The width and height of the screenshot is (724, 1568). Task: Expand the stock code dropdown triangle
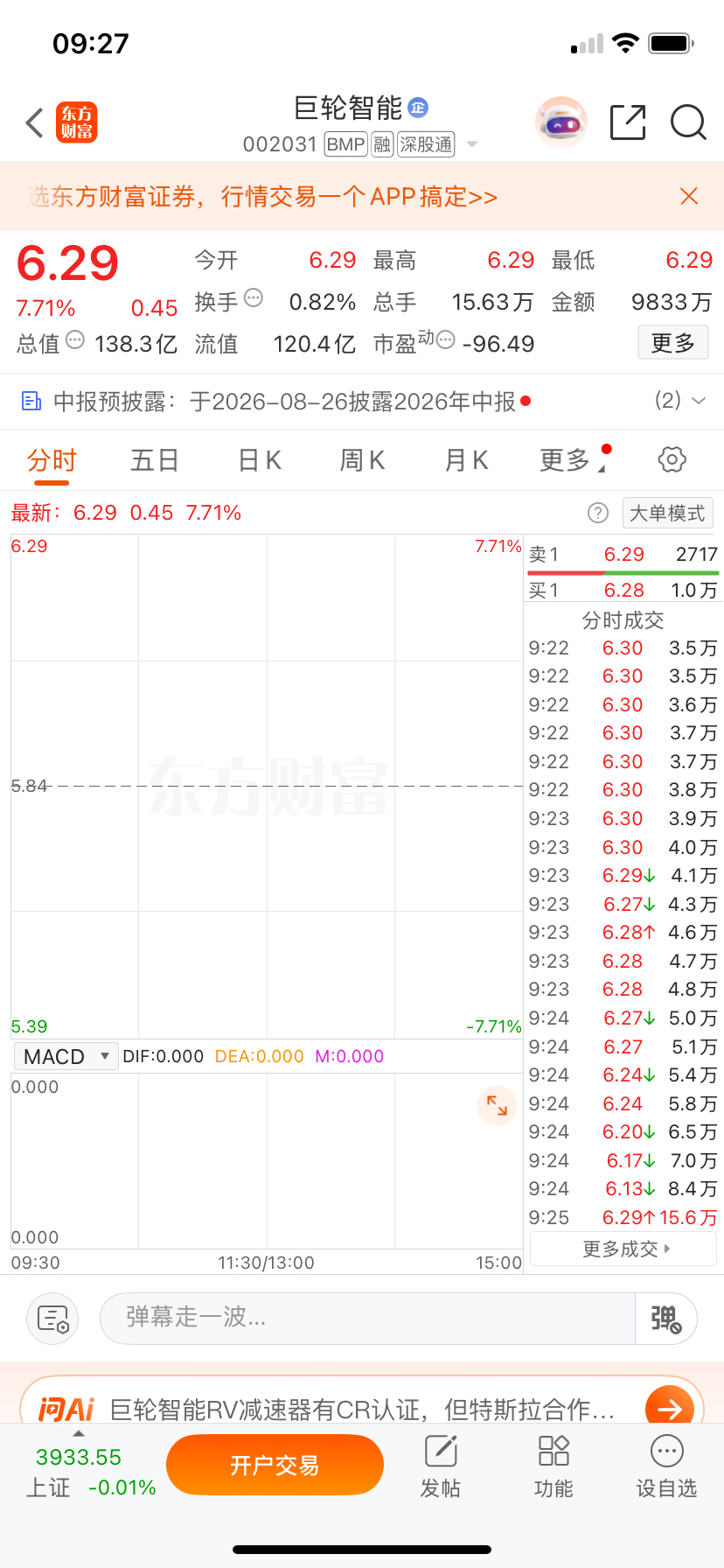[472, 144]
